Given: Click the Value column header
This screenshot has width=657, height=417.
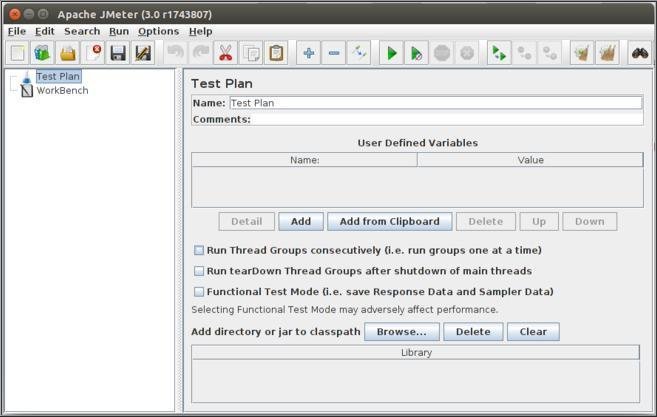Looking at the screenshot, I should (x=530, y=160).
